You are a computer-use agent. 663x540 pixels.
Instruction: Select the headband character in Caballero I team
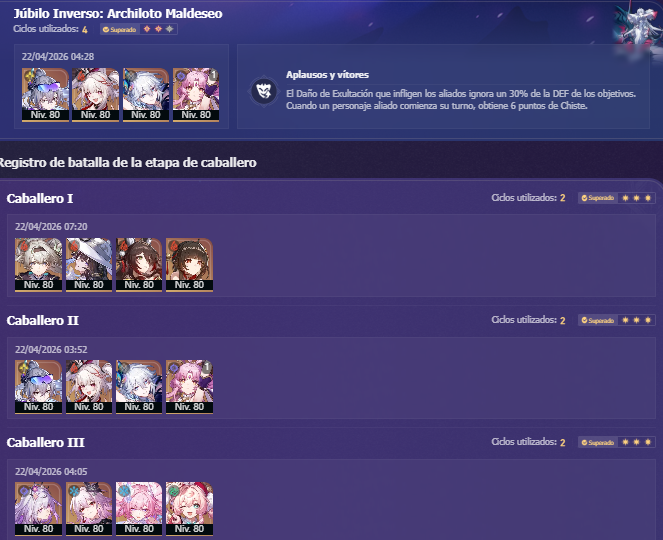(38, 265)
